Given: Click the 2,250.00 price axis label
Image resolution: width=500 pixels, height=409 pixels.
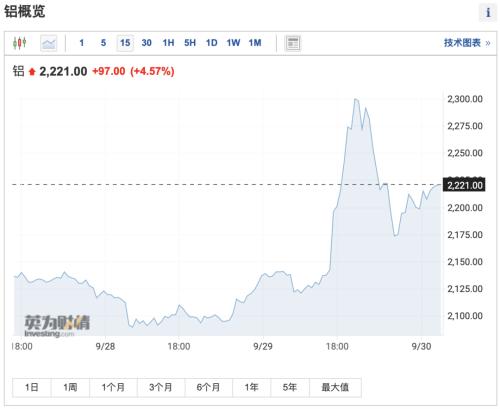Looking at the screenshot, I should (465, 153).
